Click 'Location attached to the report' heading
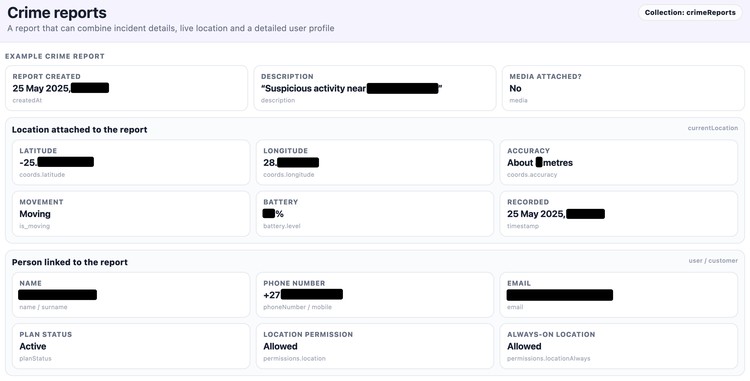 (x=79, y=130)
